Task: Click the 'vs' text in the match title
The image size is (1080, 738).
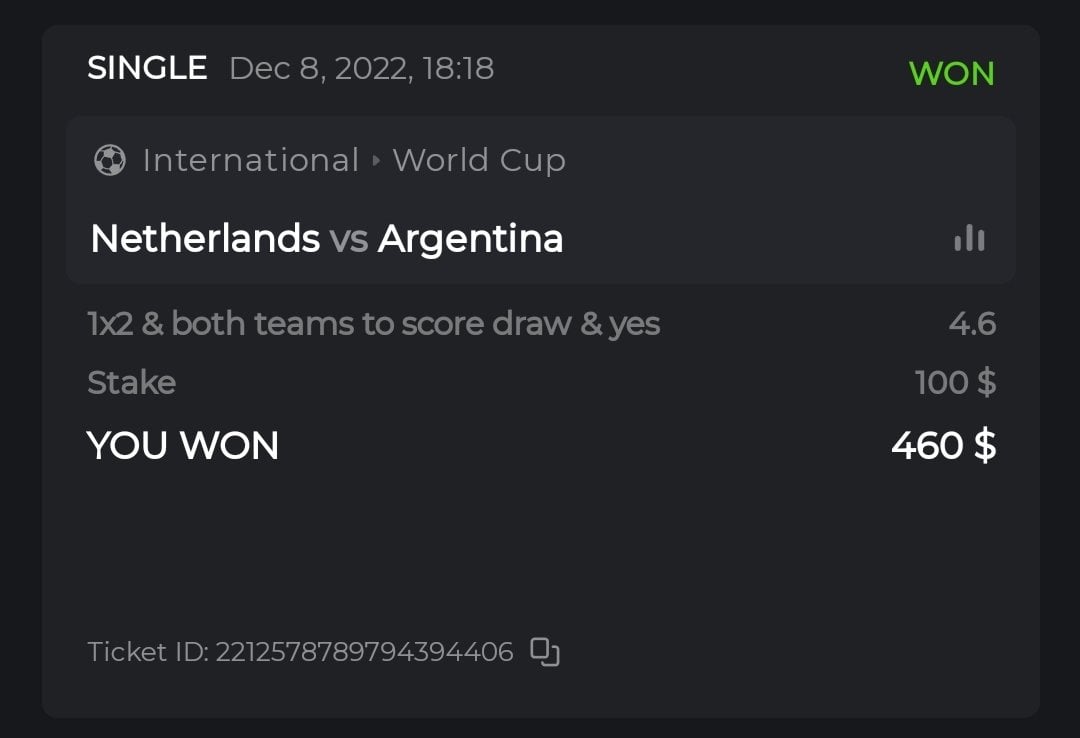Action: 349,239
